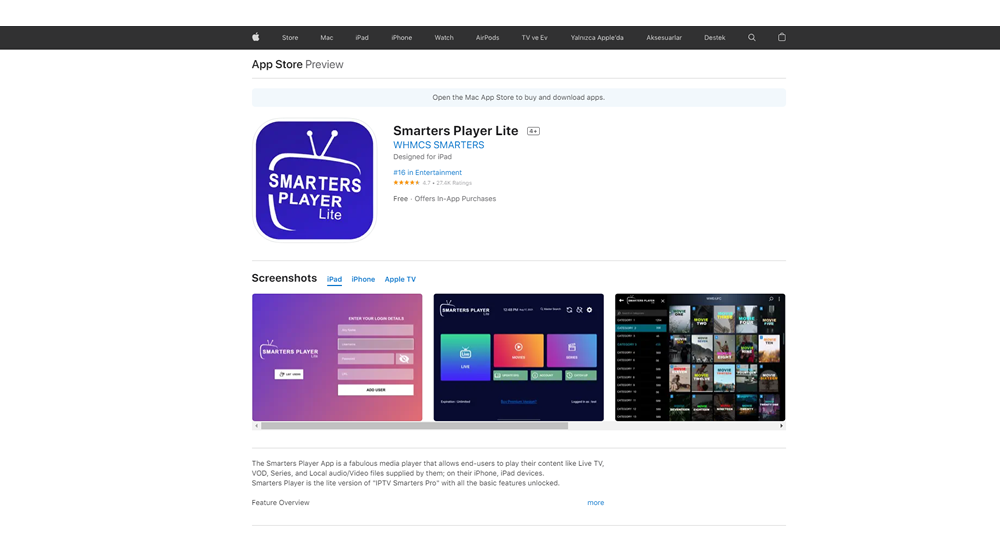Click the Feature Overview text
The image size is (1000, 560).
tap(281, 503)
